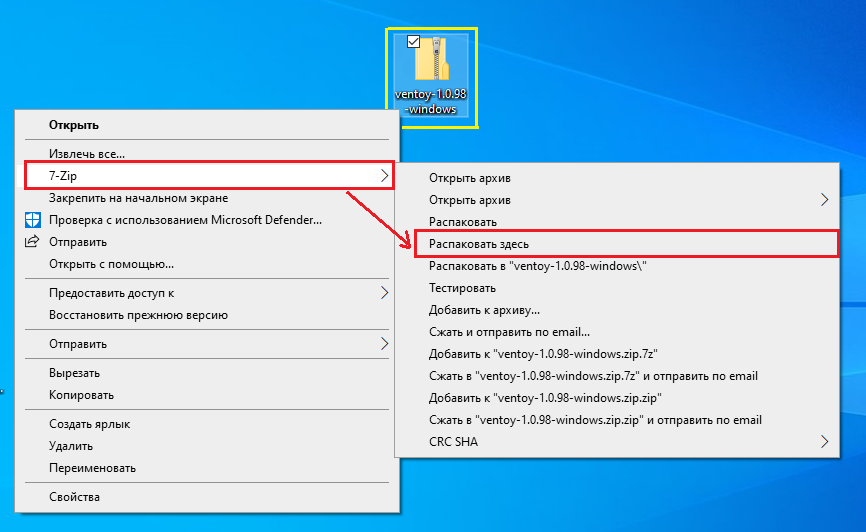Expand the second Открыть архив submenu arrow
866x532 pixels.
[x=825, y=199]
